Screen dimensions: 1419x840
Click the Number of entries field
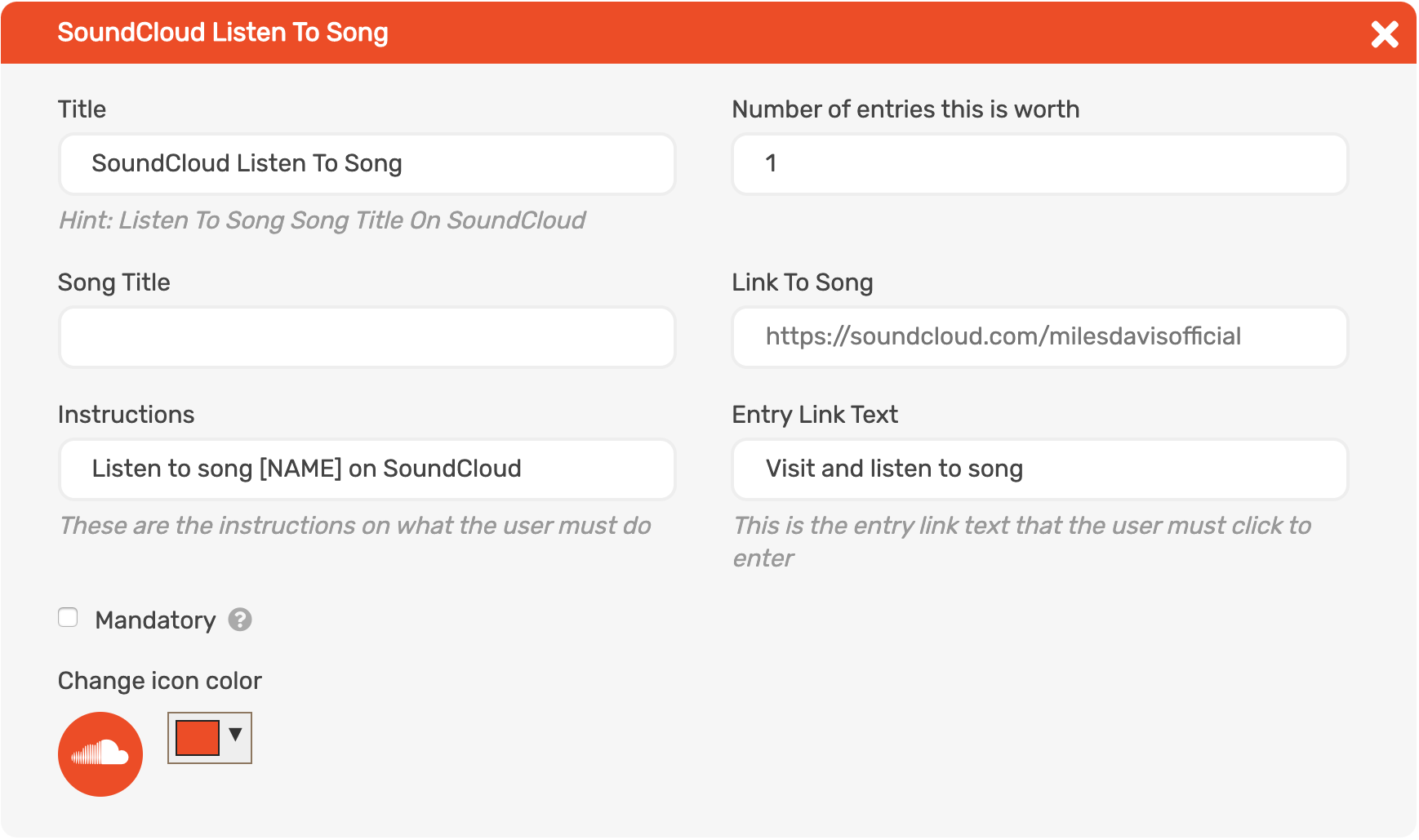point(1039,164)
